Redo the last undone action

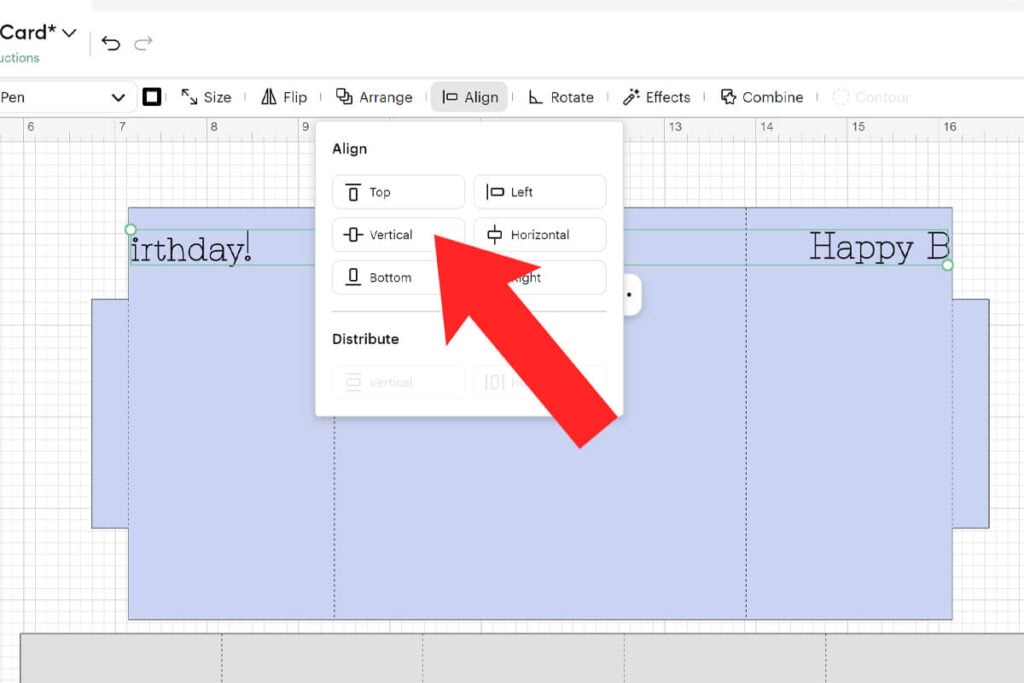pos(144,44)
